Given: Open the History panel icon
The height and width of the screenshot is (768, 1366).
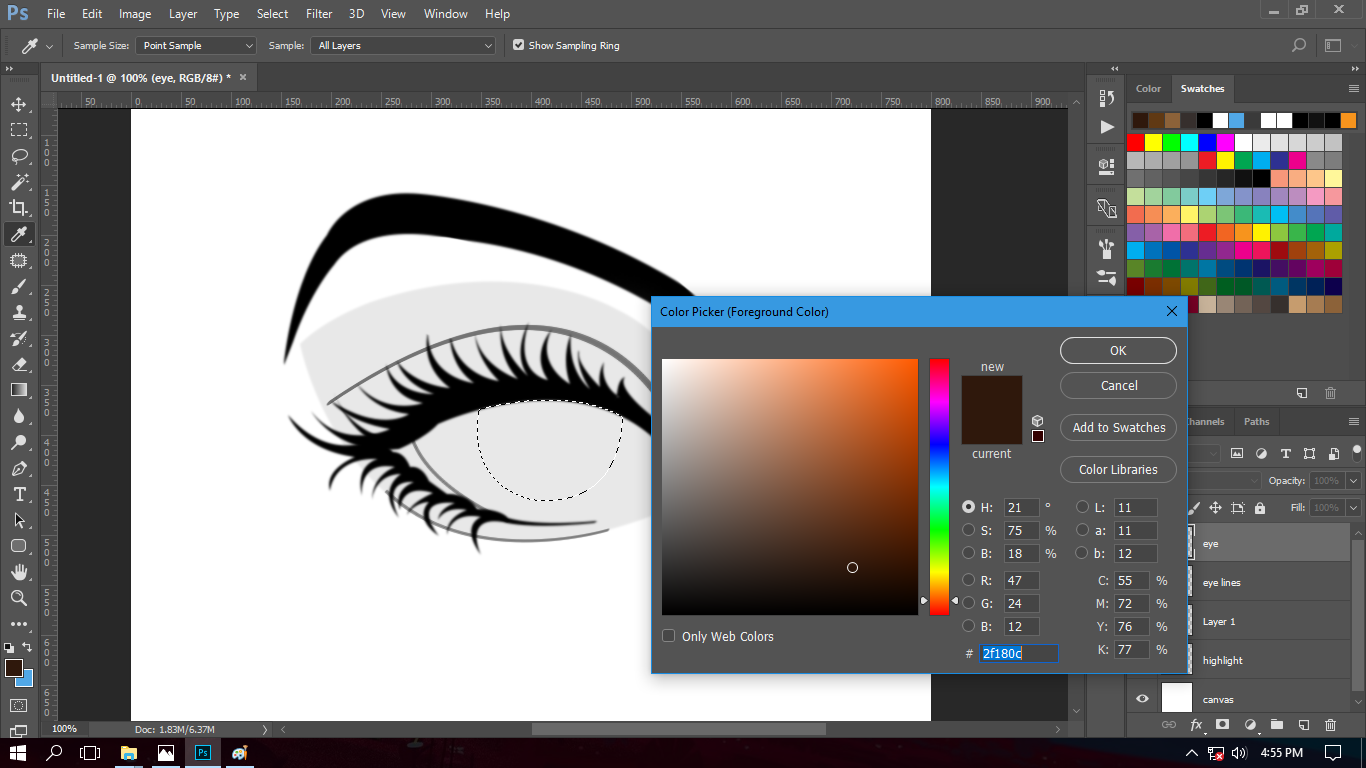Looking at the screenshot, I should point(1106,98).
